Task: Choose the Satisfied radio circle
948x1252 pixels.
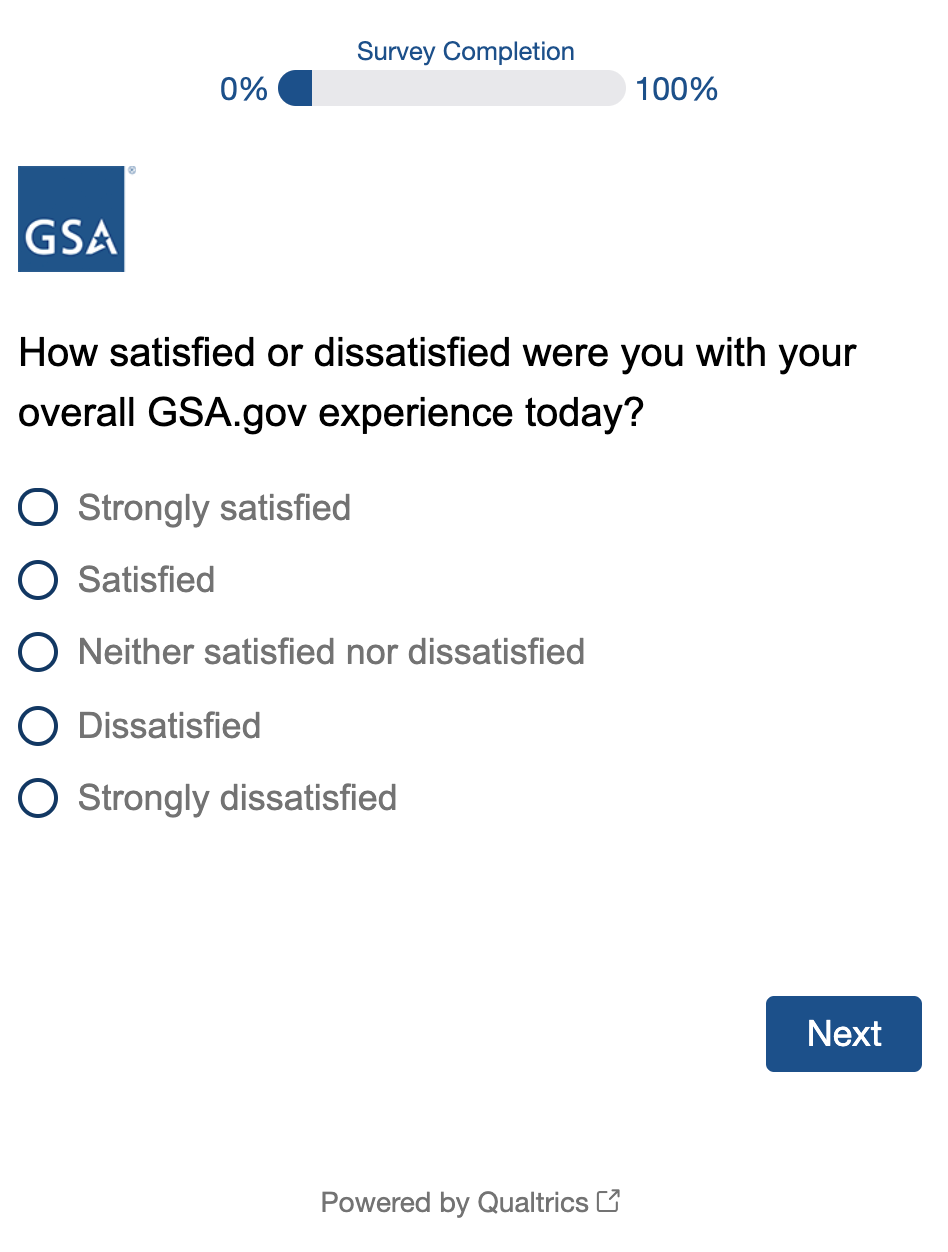Action: tap(38, 580)
